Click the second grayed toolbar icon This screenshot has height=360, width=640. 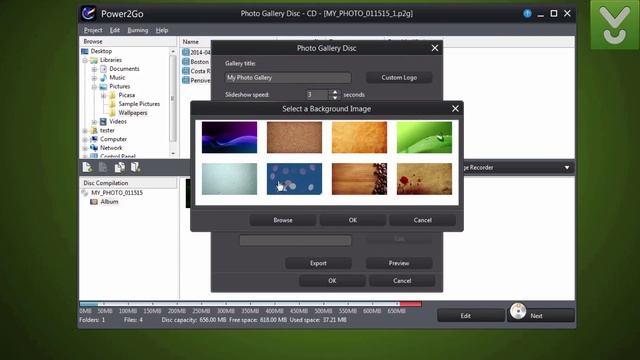tap(103, 167)
